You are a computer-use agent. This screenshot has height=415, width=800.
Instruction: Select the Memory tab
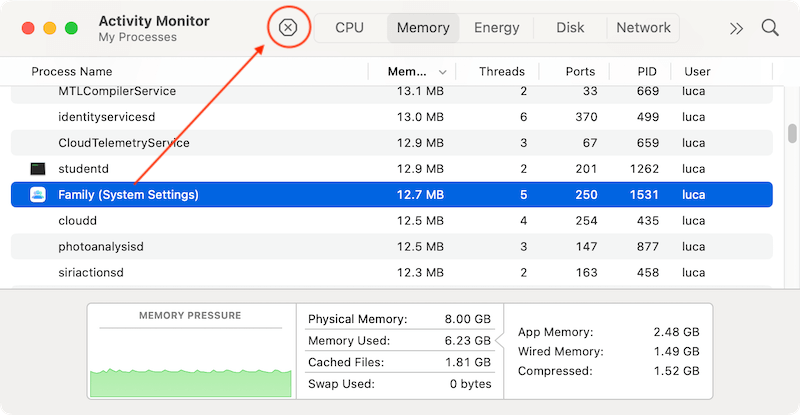coord(423,28)
